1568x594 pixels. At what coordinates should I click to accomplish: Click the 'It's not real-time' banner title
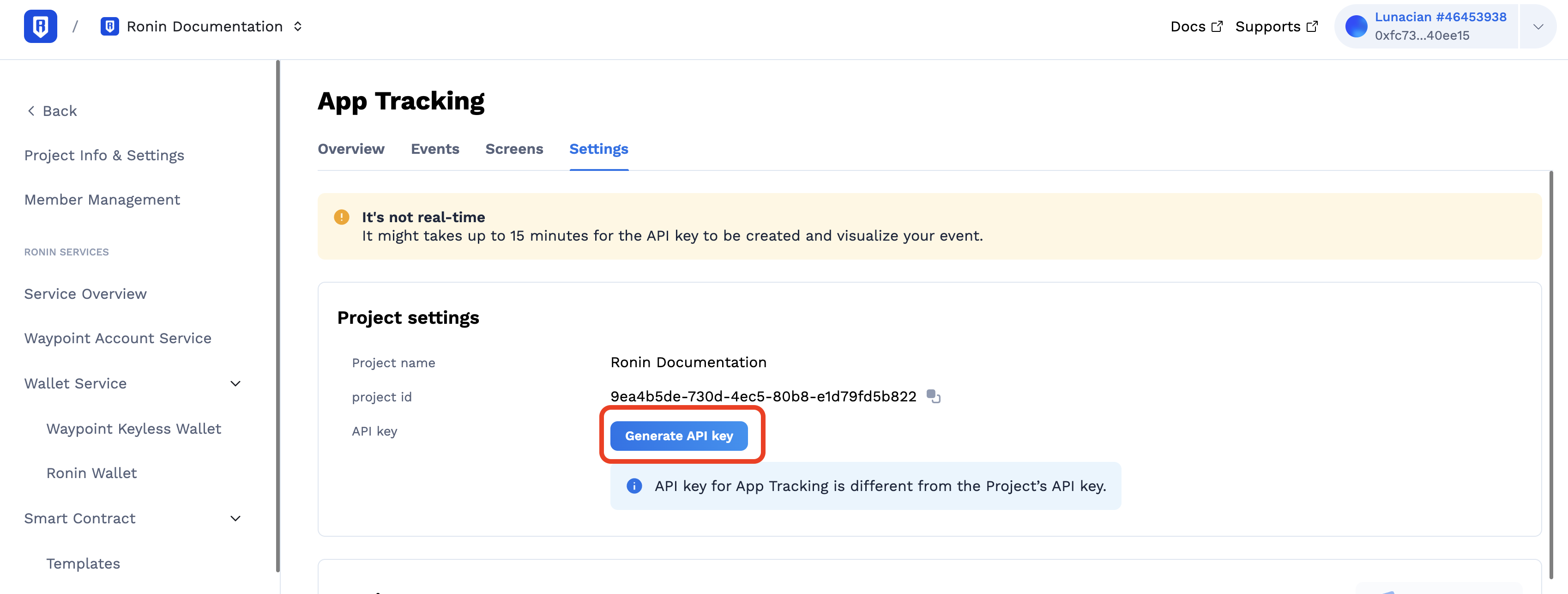pyautogui.click(x=423, y=217)
